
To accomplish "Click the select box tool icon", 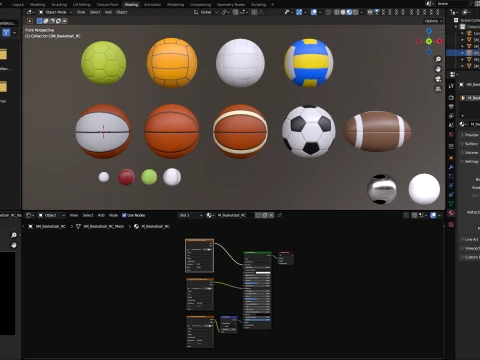I will pyautogui.click(x=30, y=21).
